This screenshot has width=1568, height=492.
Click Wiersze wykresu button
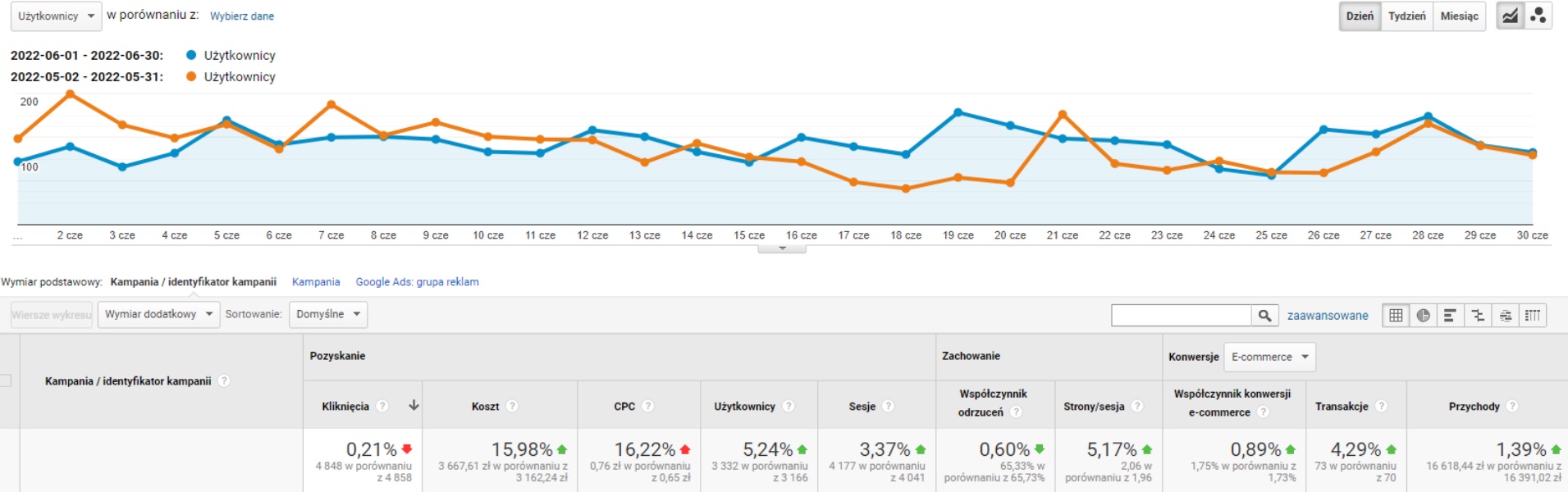coord(52,314)
